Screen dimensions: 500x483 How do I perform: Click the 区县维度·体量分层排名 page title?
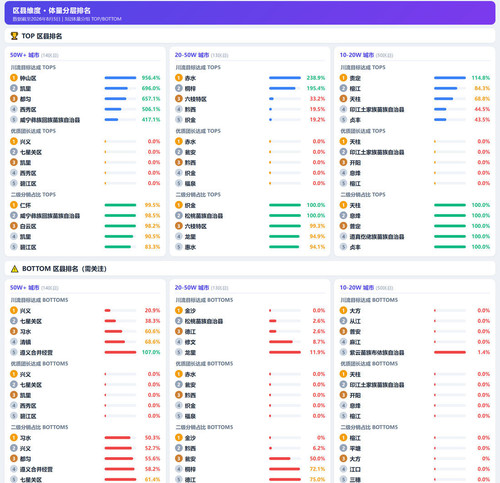pos(52,10)
